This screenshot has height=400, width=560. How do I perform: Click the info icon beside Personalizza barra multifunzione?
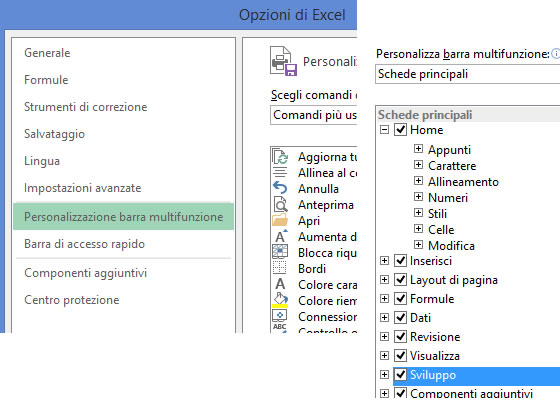point(556,54)
